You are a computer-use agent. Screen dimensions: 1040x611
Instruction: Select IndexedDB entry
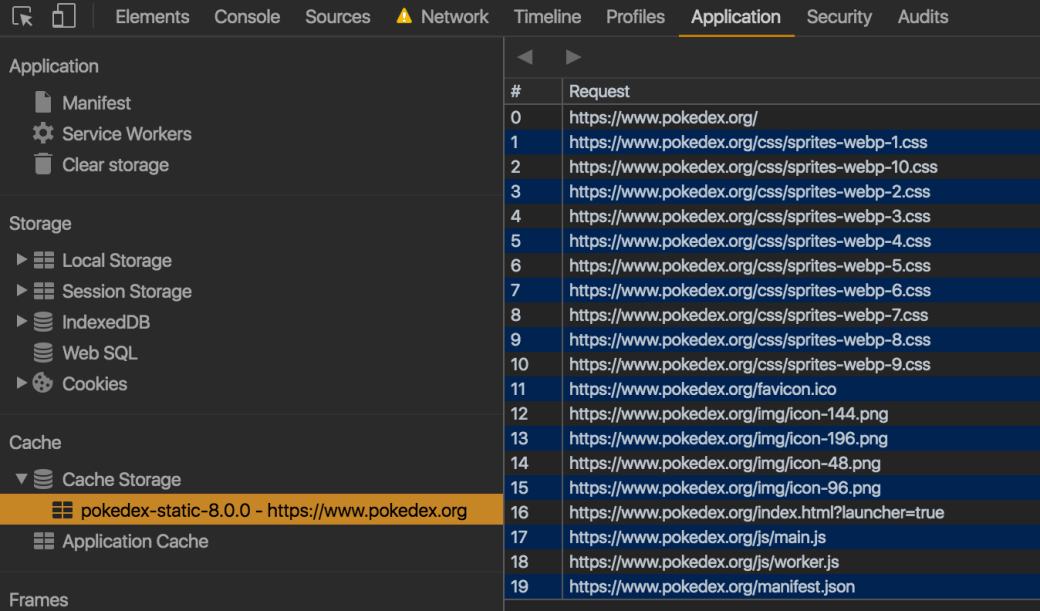pyautogui.click(x=106, y=322)
